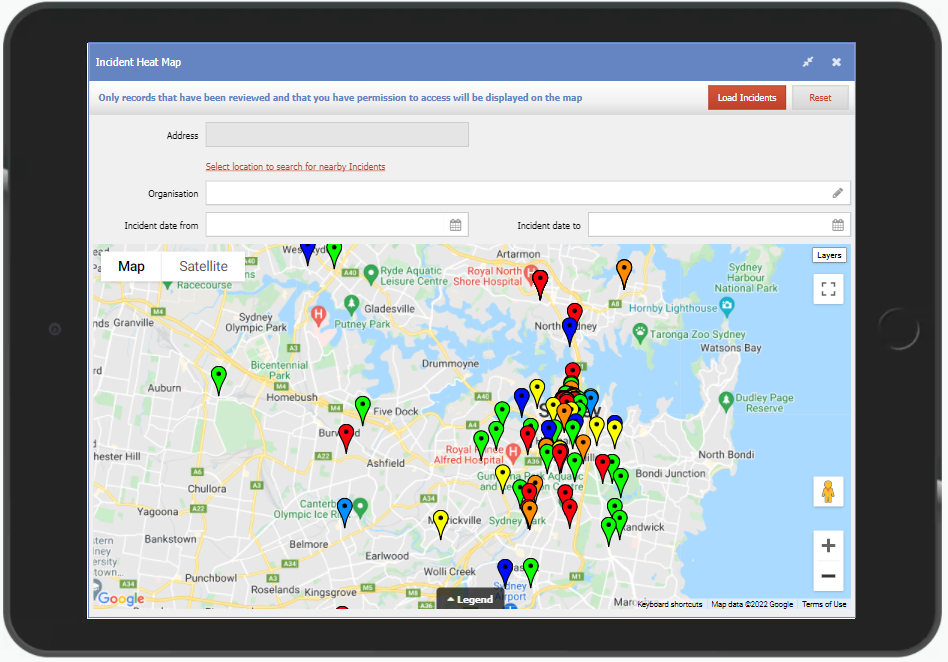948x662 pixels.
Task: Open the "Incident date from" calendar picker
Action: point(455,224)
